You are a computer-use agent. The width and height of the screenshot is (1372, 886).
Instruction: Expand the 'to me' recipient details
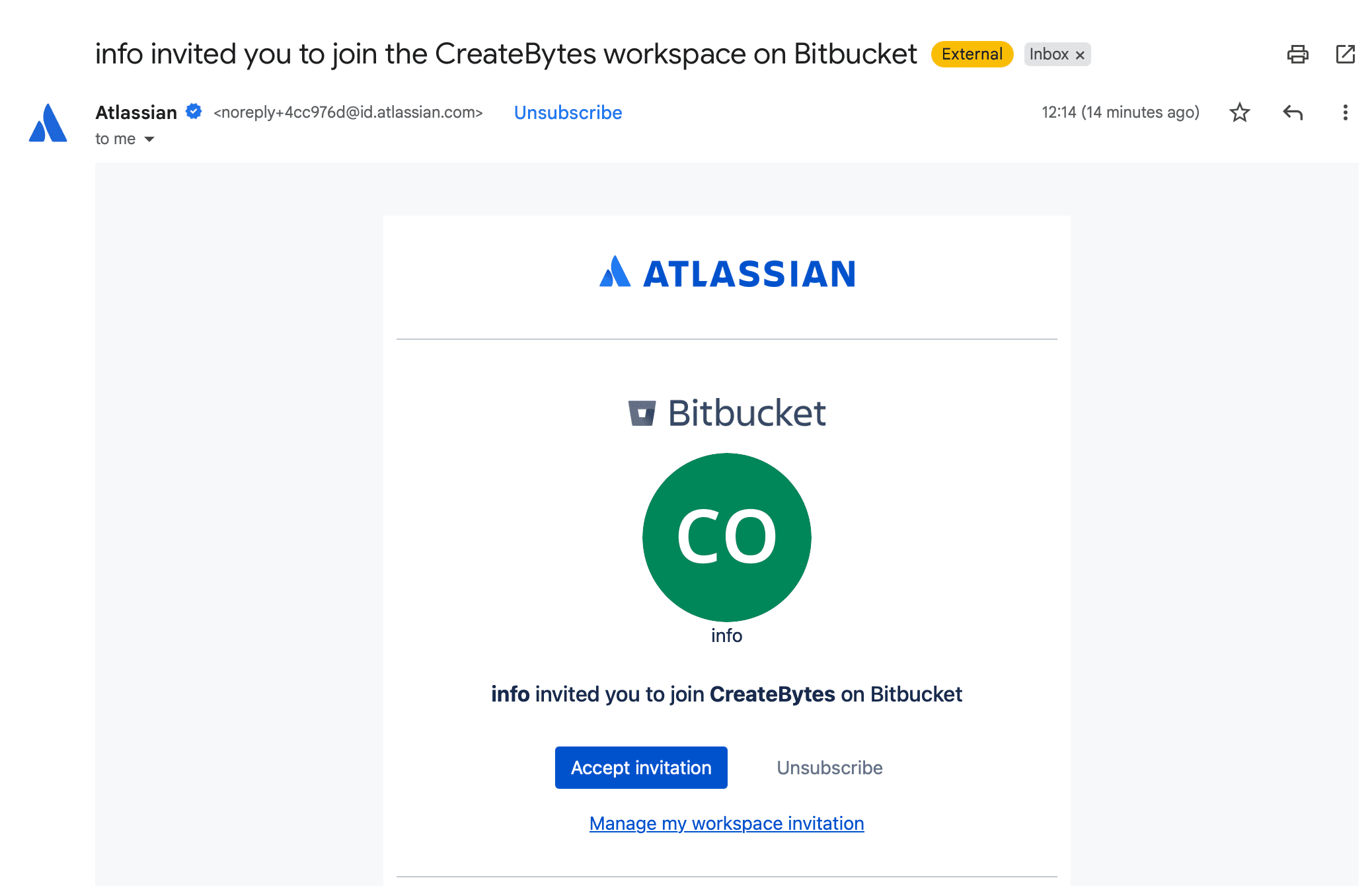click(149, 139)
